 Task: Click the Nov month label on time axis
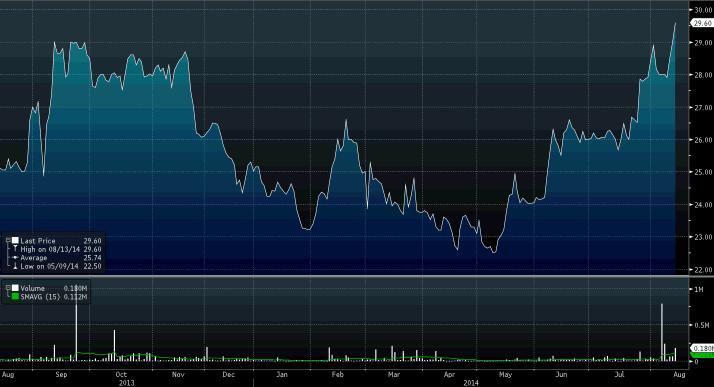pyautogui.click(x=178, y=374)
